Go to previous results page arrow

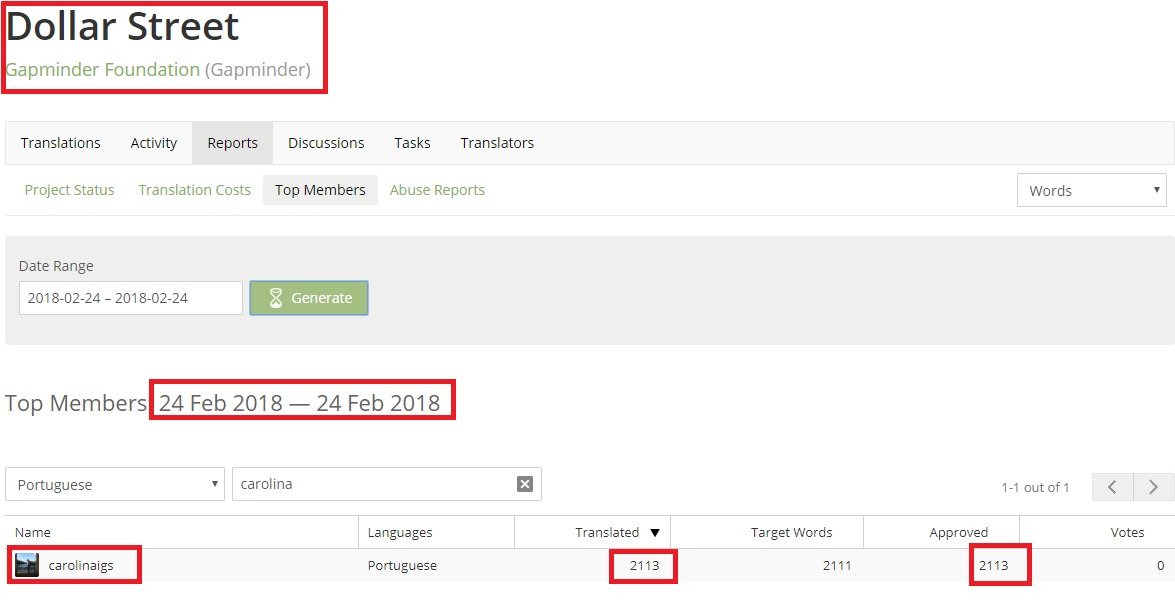click(x=1113, y=487)
